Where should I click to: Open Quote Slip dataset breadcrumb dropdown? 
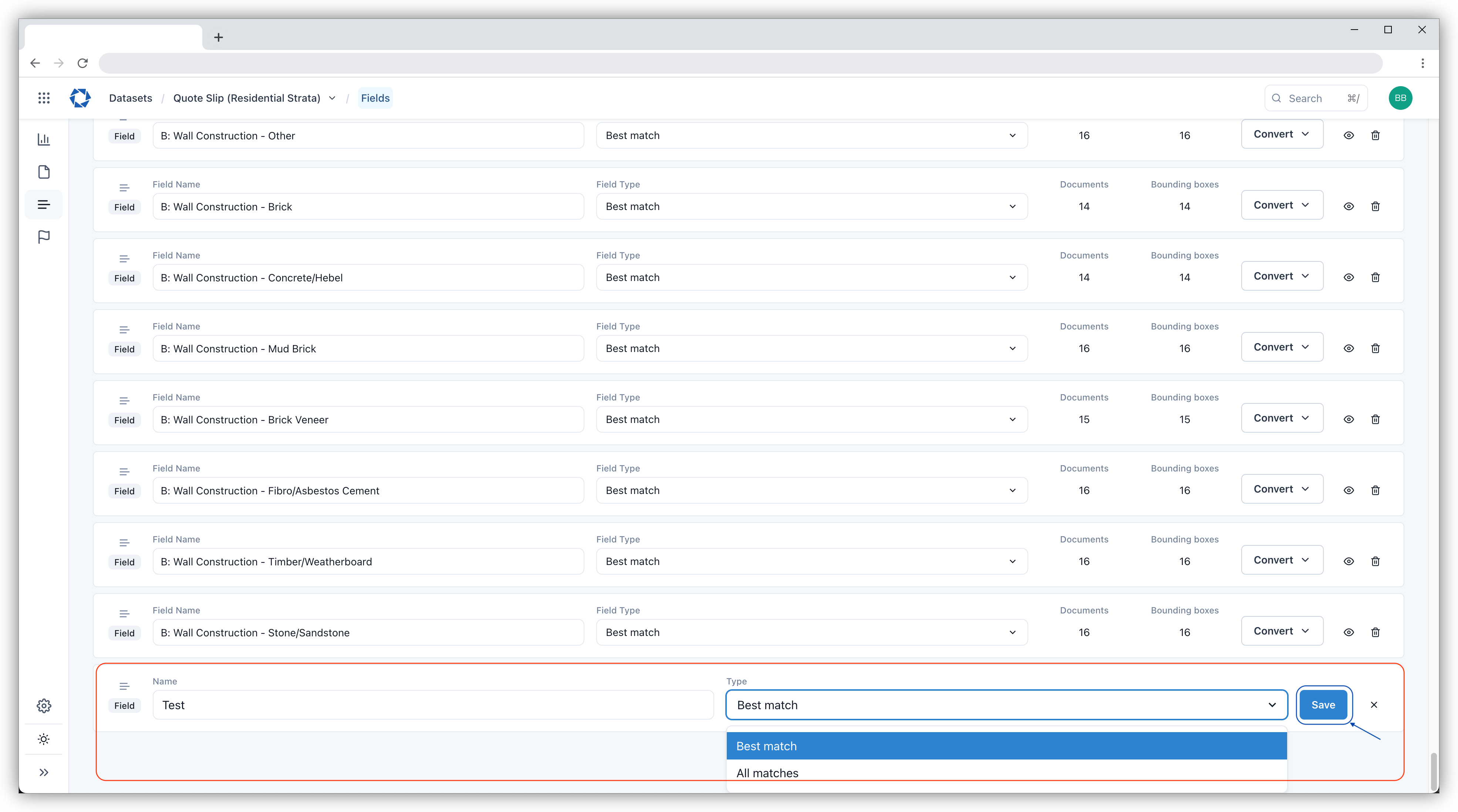pyautogui.click(x=332, y=98)
